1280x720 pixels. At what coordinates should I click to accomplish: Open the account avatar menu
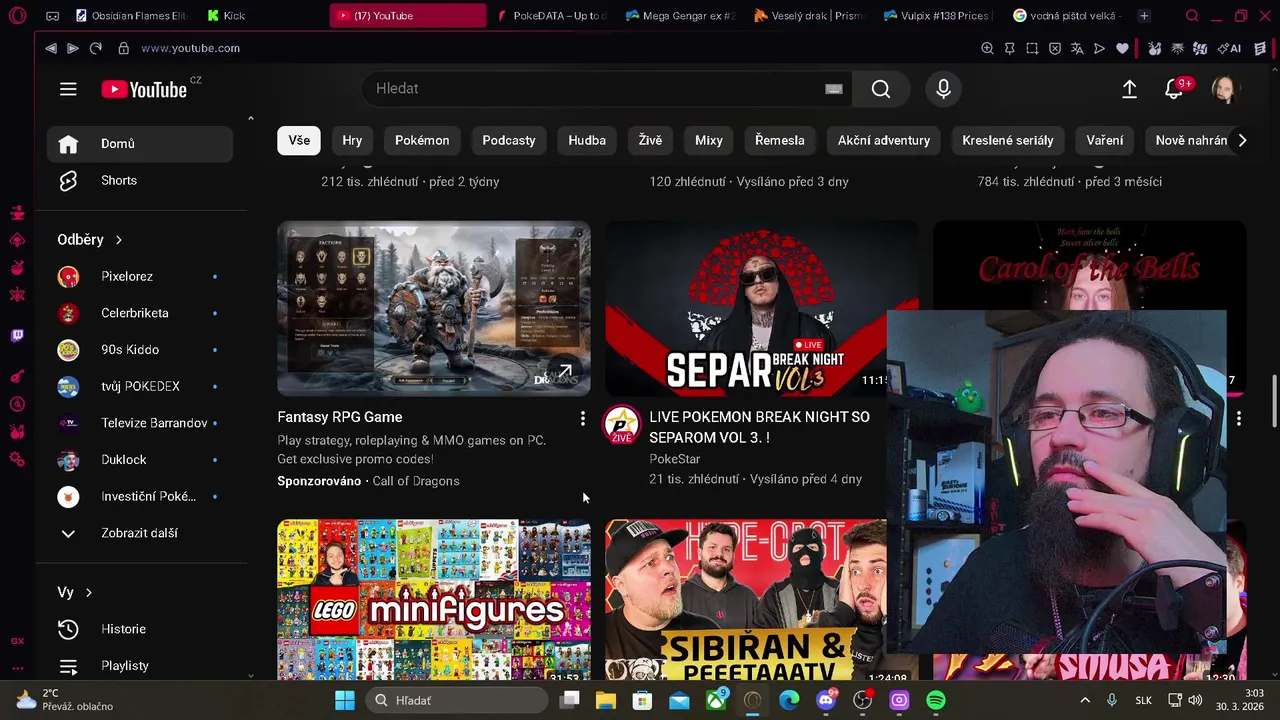point(1224,89)
